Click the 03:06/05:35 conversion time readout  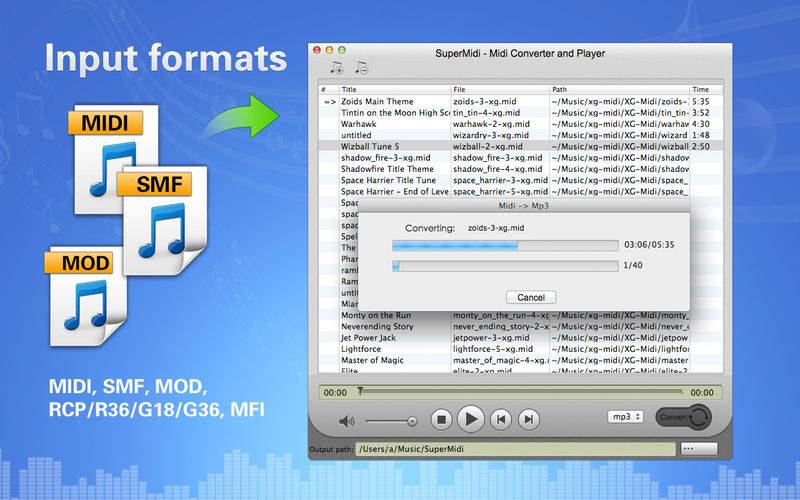tap(649, 245)
